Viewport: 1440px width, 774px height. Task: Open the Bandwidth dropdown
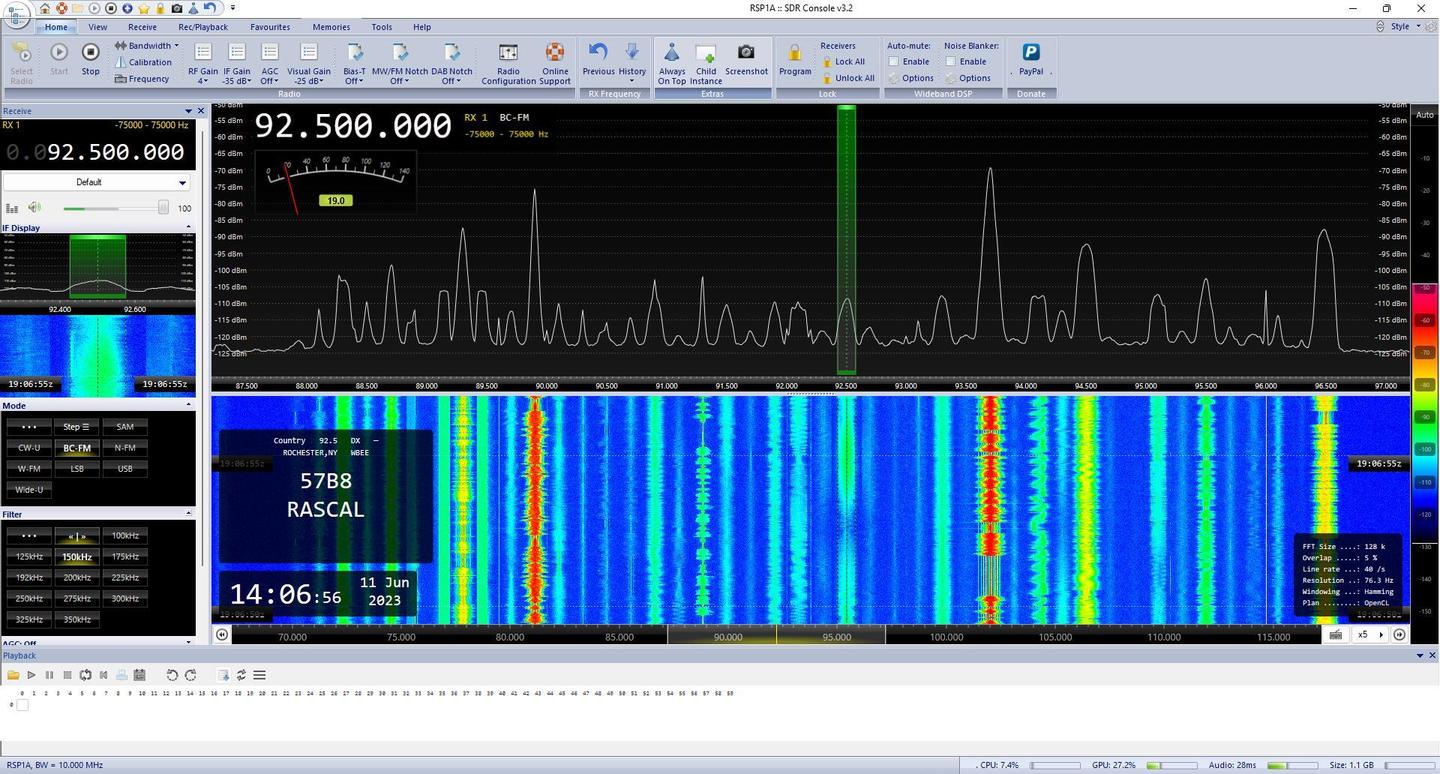coord(147,45)
